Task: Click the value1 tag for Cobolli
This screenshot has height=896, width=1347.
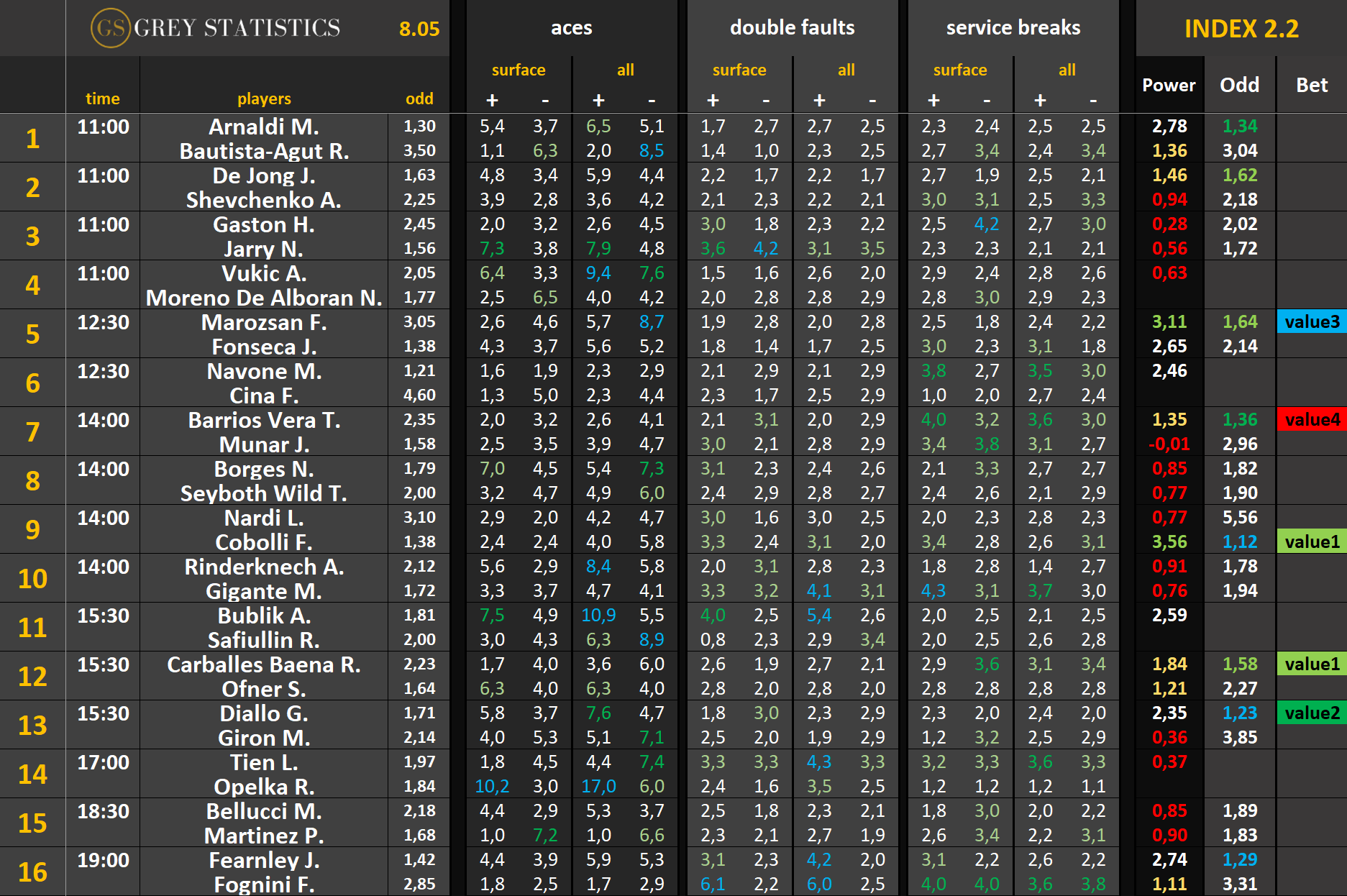Action: pyautogui.click(x=1312, y=541)
